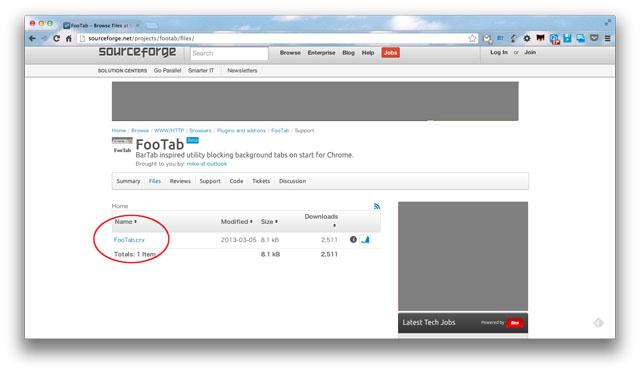
Task: Click the Home breadcrumb link
Action: pos(119,131)
